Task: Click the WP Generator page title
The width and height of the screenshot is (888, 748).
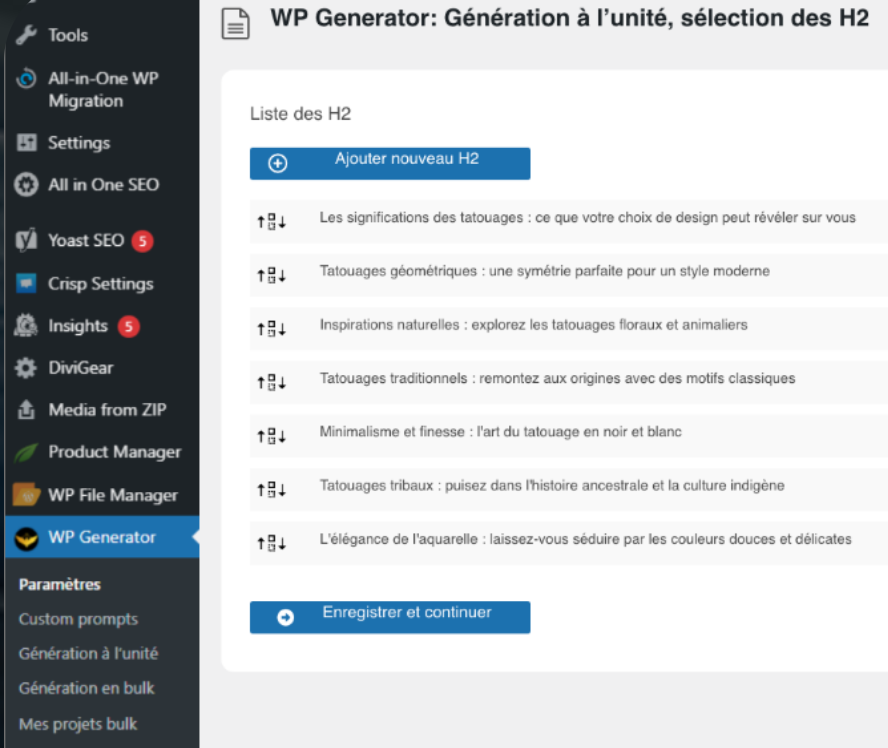Action: 570,18
